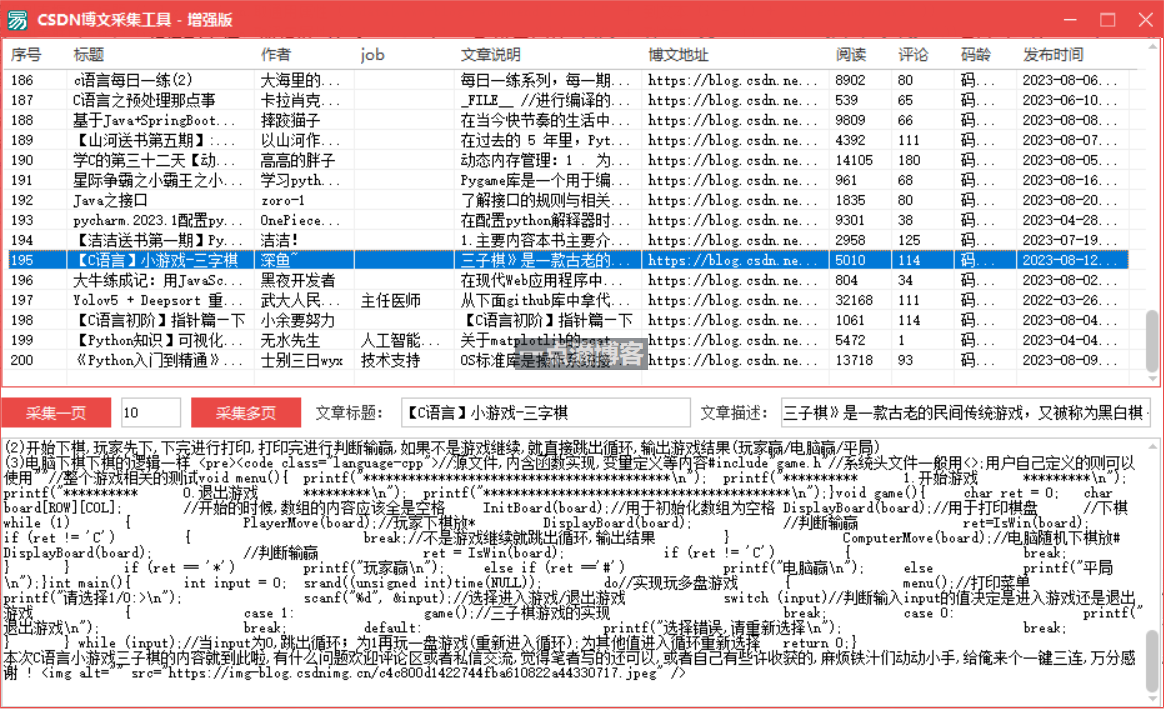
Task: Click the publish date 2023-06-10
Action: click(1070, 100)
